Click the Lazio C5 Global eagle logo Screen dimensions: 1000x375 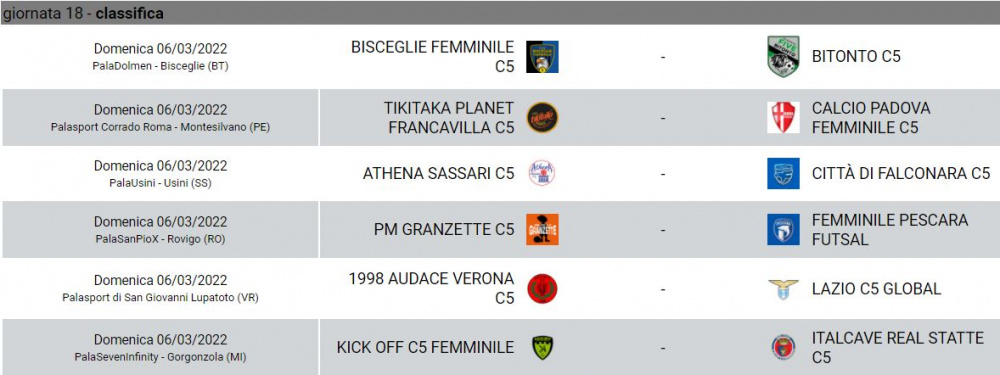(x=783, y=289)
